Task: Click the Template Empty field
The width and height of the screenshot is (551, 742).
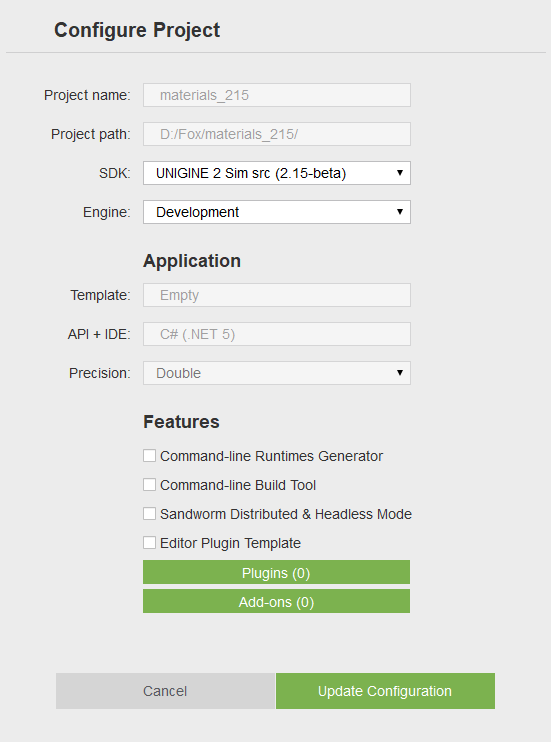Action: pos(277,295)
